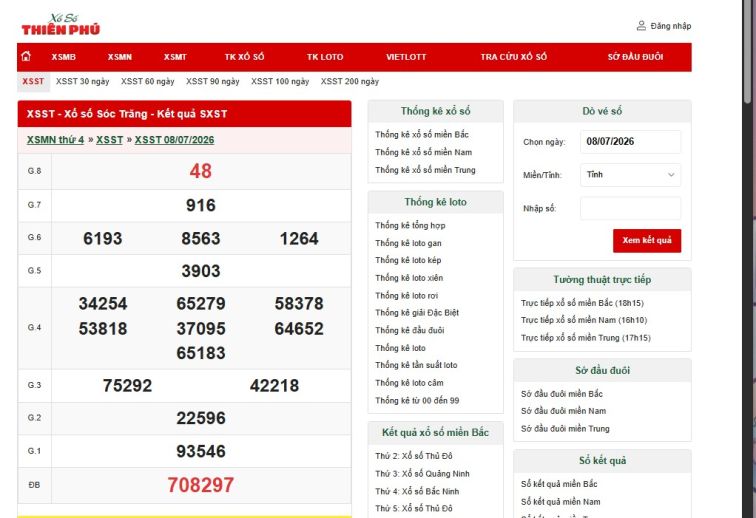Open the SỚ ĐẦU ĐUÔI menu
The width and height of the screenshot is (756, 518).
(x=635, y=57)
